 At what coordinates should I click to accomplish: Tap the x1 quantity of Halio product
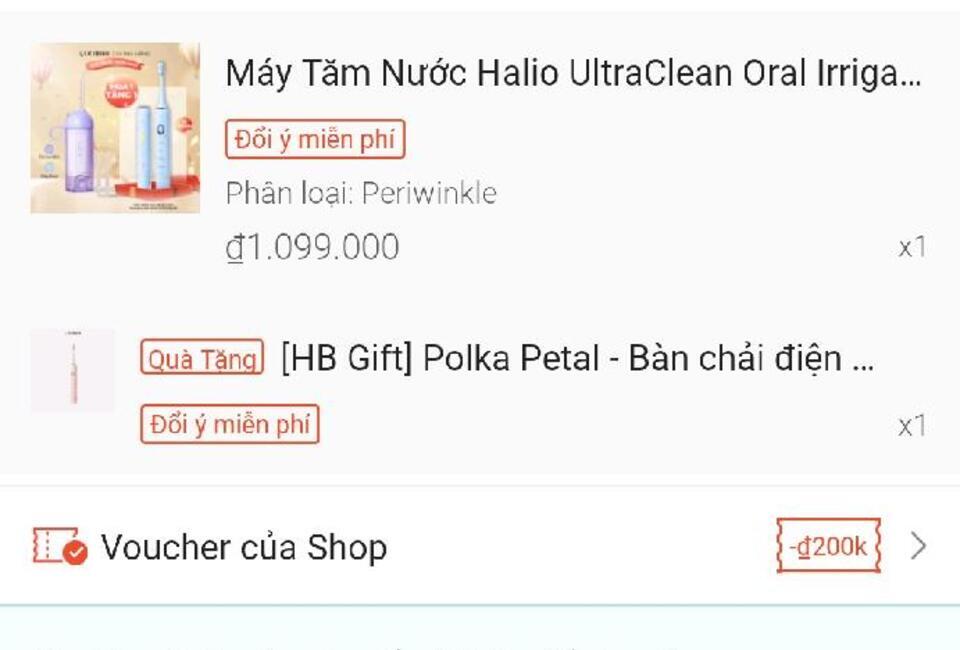click(x=912, y=248)
